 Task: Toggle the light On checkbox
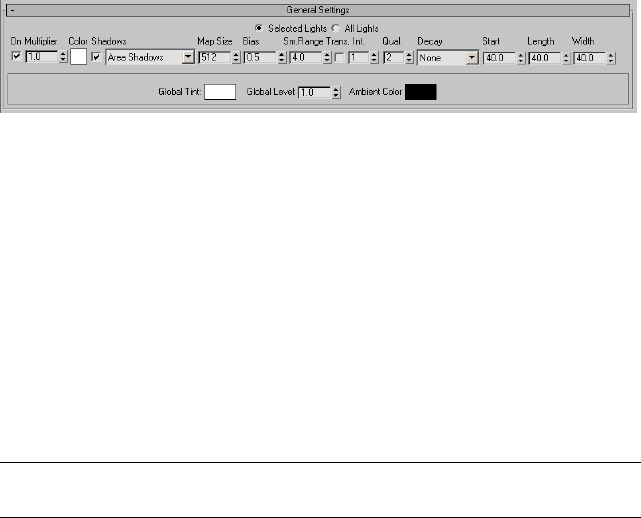pos(16,56)
